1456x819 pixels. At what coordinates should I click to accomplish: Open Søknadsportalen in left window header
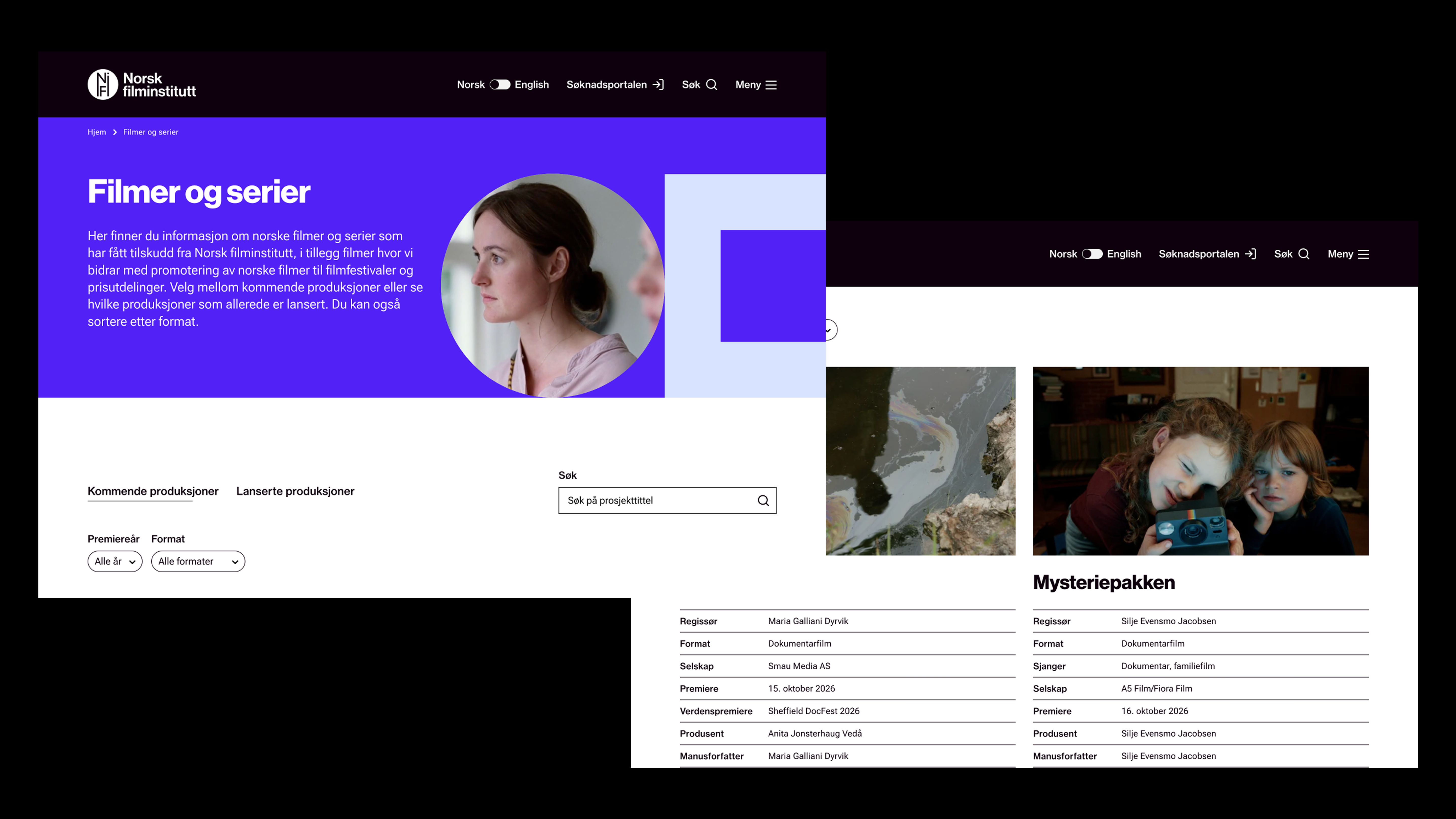click(615, 85)
